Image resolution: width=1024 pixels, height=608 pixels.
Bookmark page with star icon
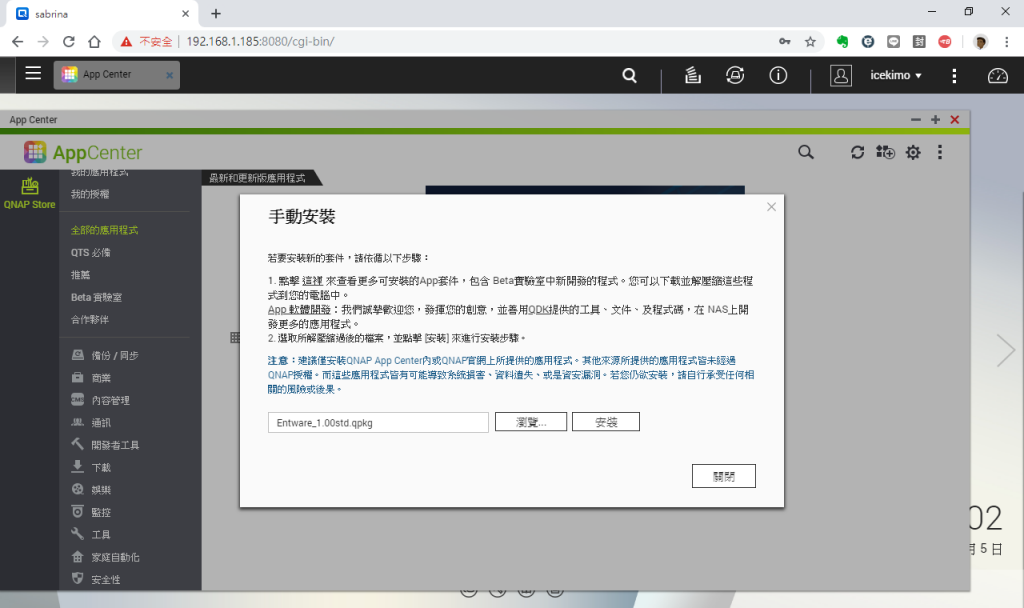[810, 42]
